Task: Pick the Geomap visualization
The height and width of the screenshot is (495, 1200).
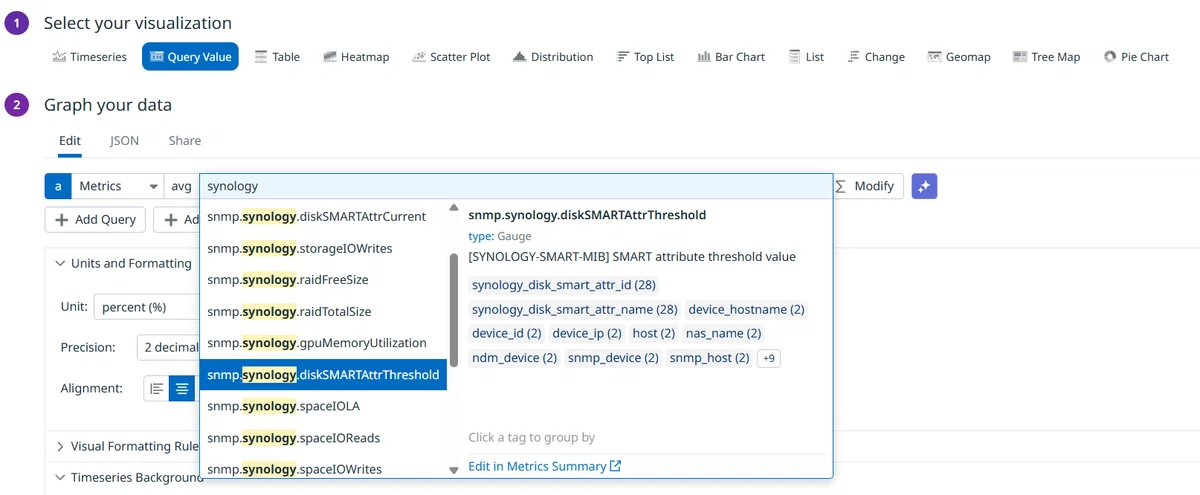Action: pos(959,57)
